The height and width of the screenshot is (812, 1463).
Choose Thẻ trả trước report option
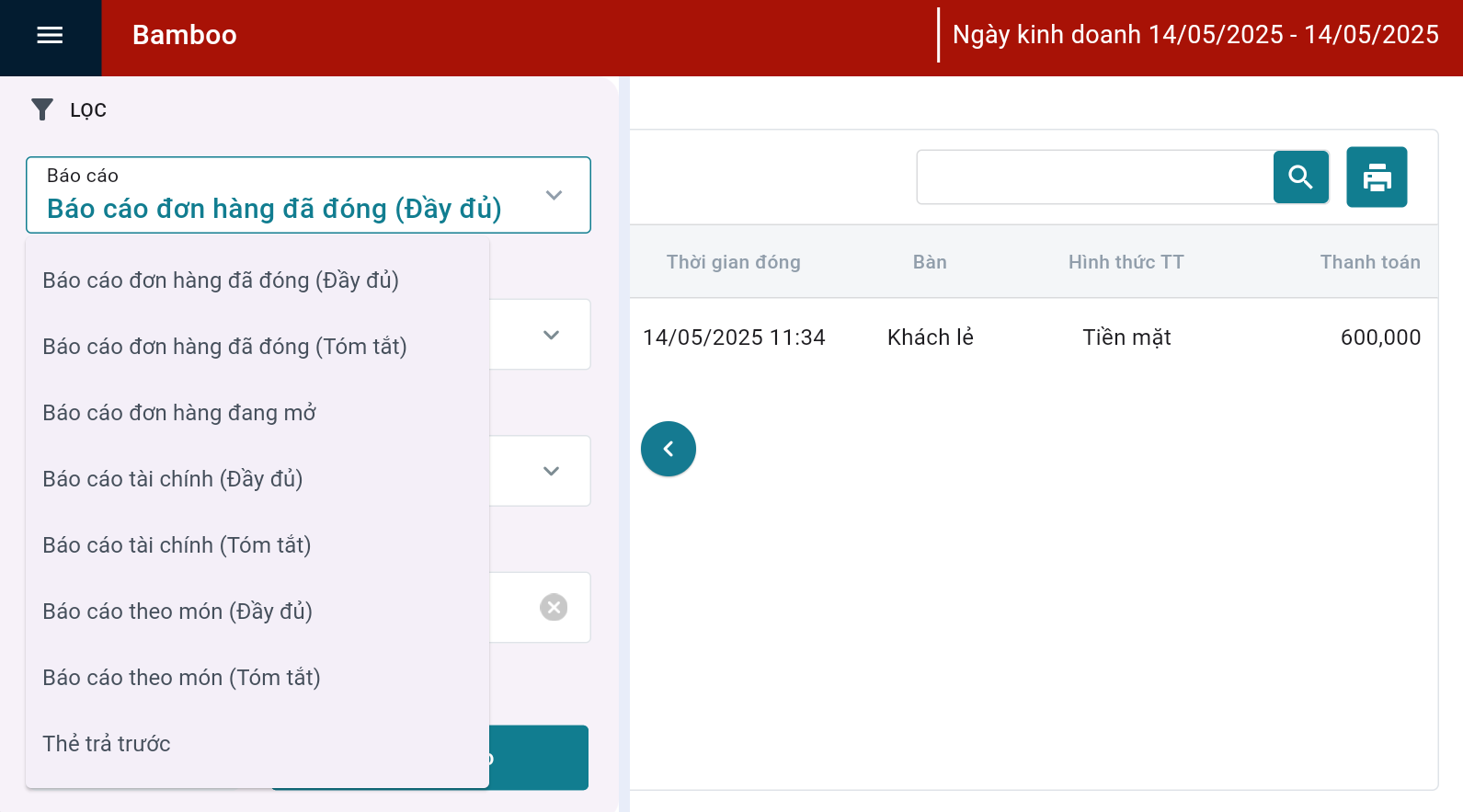tap(107, 744)
